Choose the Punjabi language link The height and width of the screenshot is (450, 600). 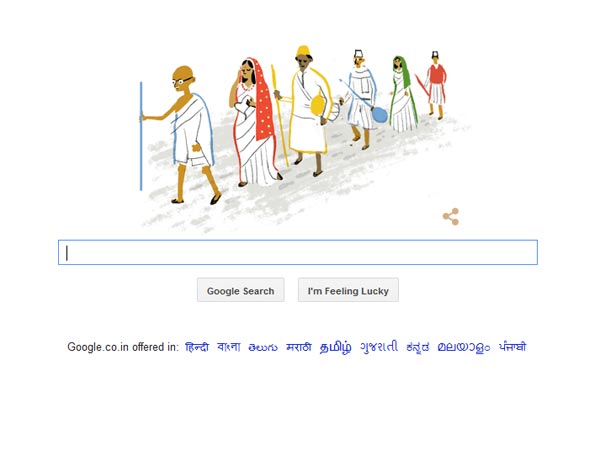[512, 347]
